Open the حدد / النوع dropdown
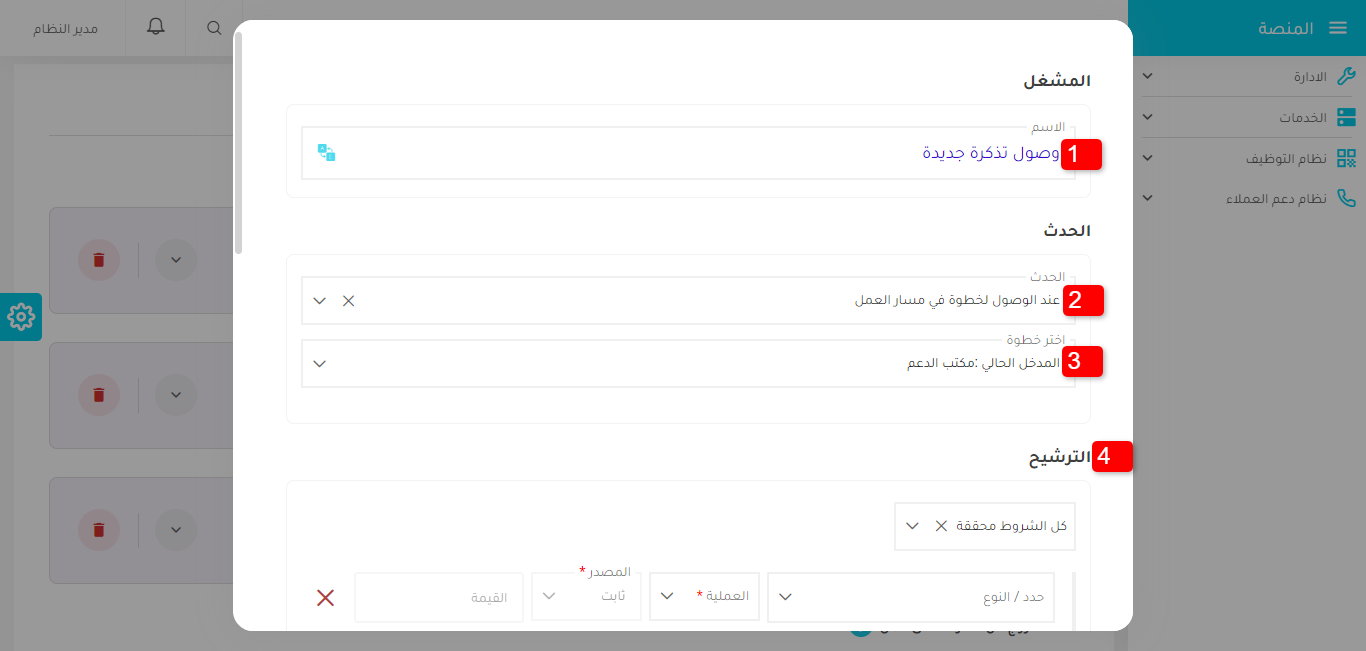Image resolution: width=1366 pixels, height=651 pixels. (x=785, y=595)
